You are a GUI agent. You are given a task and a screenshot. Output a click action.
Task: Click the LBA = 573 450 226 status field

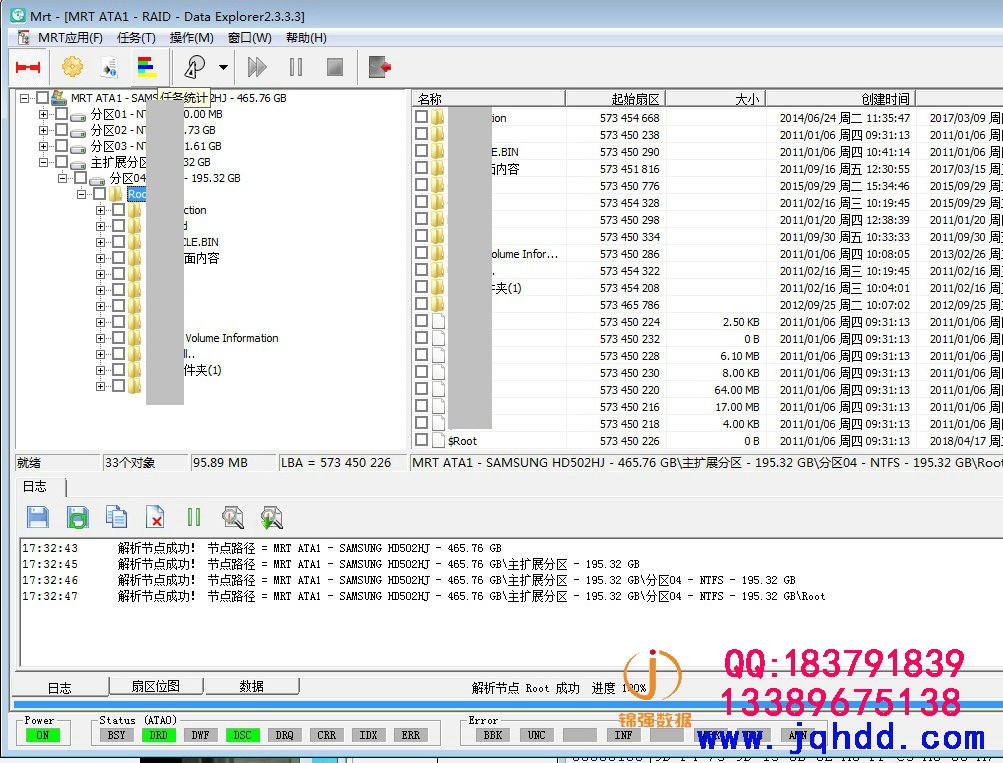tap(342, 462)
